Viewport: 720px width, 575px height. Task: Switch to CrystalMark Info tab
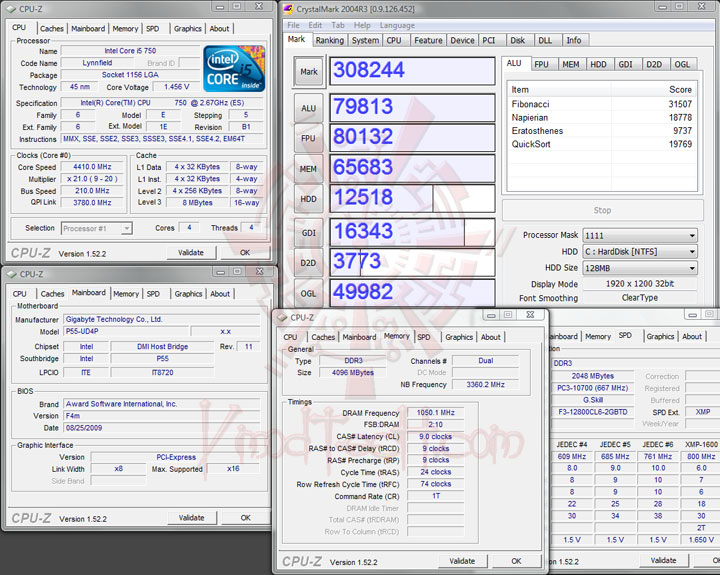click(x=574, y=40)
